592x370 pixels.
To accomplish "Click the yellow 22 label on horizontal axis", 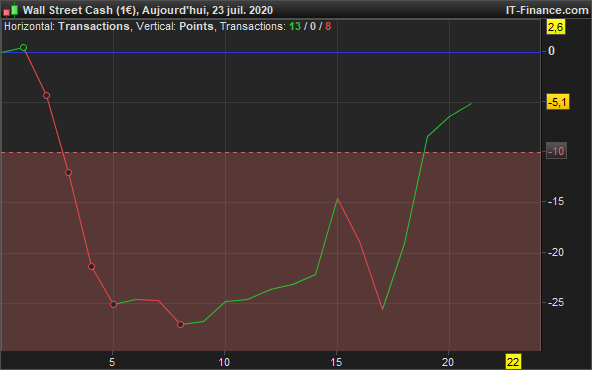I will pyautogui.click(x=513, y=362).
